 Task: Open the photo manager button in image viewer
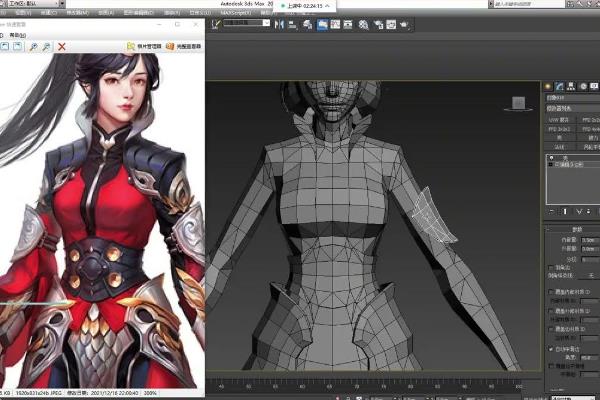pyautogui.click(x=144, y=46)
